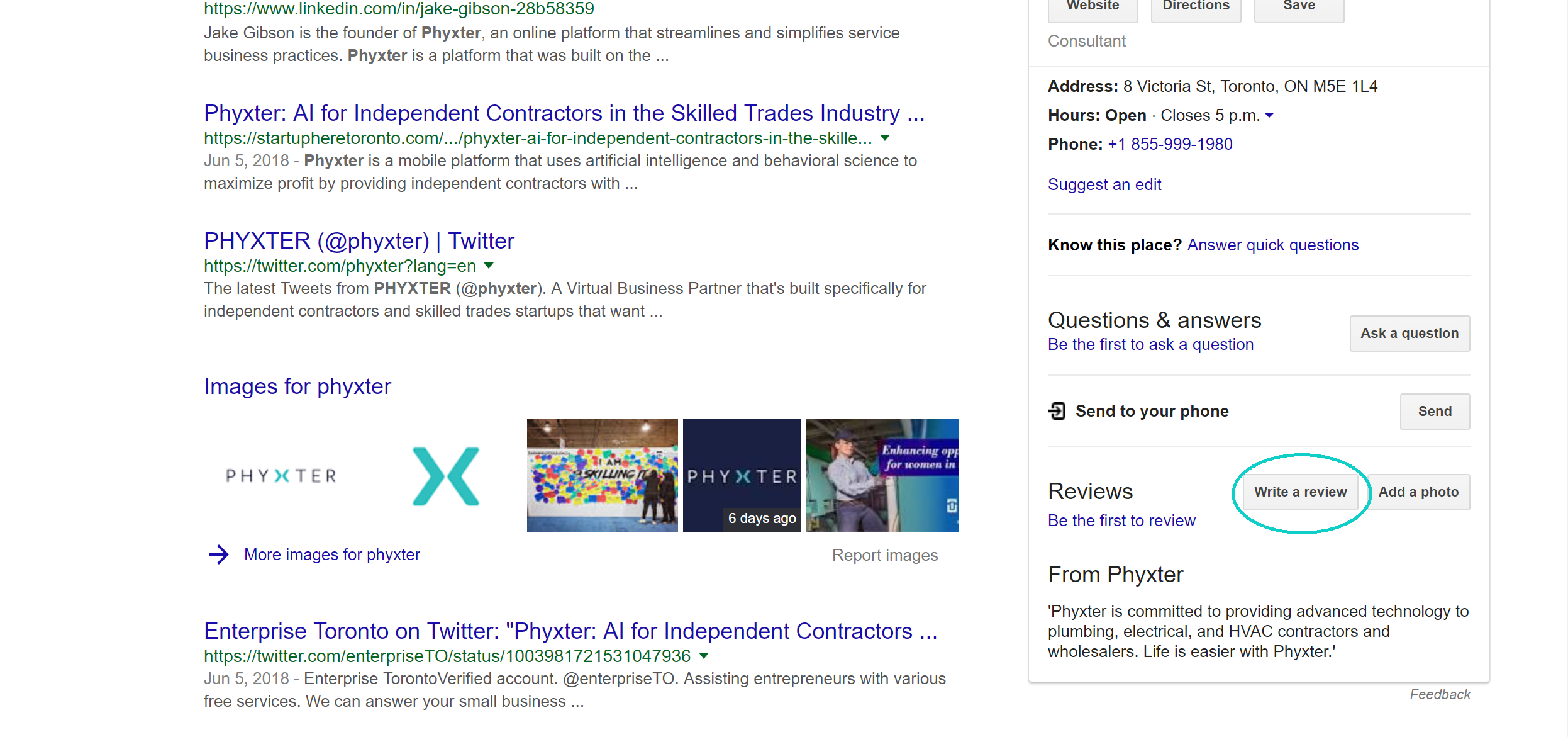The image size is (1568, 737).
Task: Open the startupheretoronto result URL dropdown arrow
Action: point(885,138)
